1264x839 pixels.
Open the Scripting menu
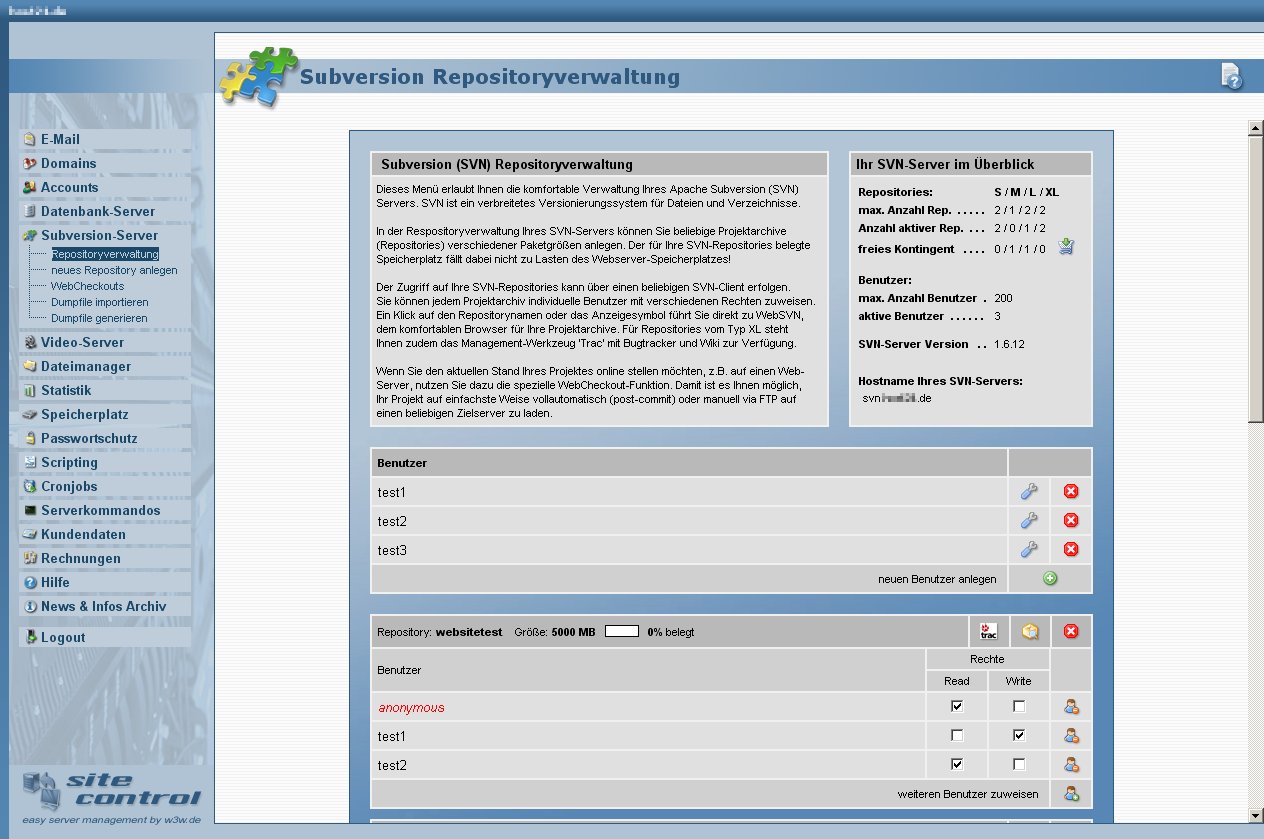(x=105, y=462)
